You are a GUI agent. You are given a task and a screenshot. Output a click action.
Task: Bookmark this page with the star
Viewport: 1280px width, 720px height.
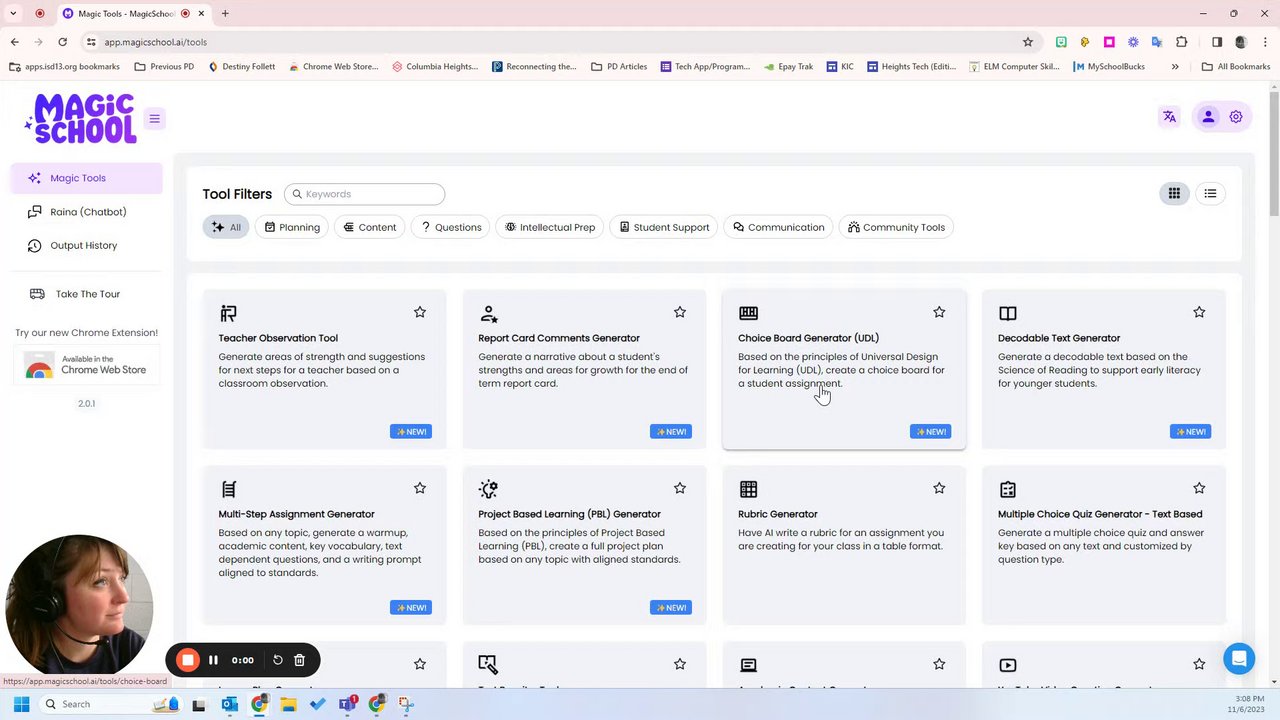[x=1027, y=42]
